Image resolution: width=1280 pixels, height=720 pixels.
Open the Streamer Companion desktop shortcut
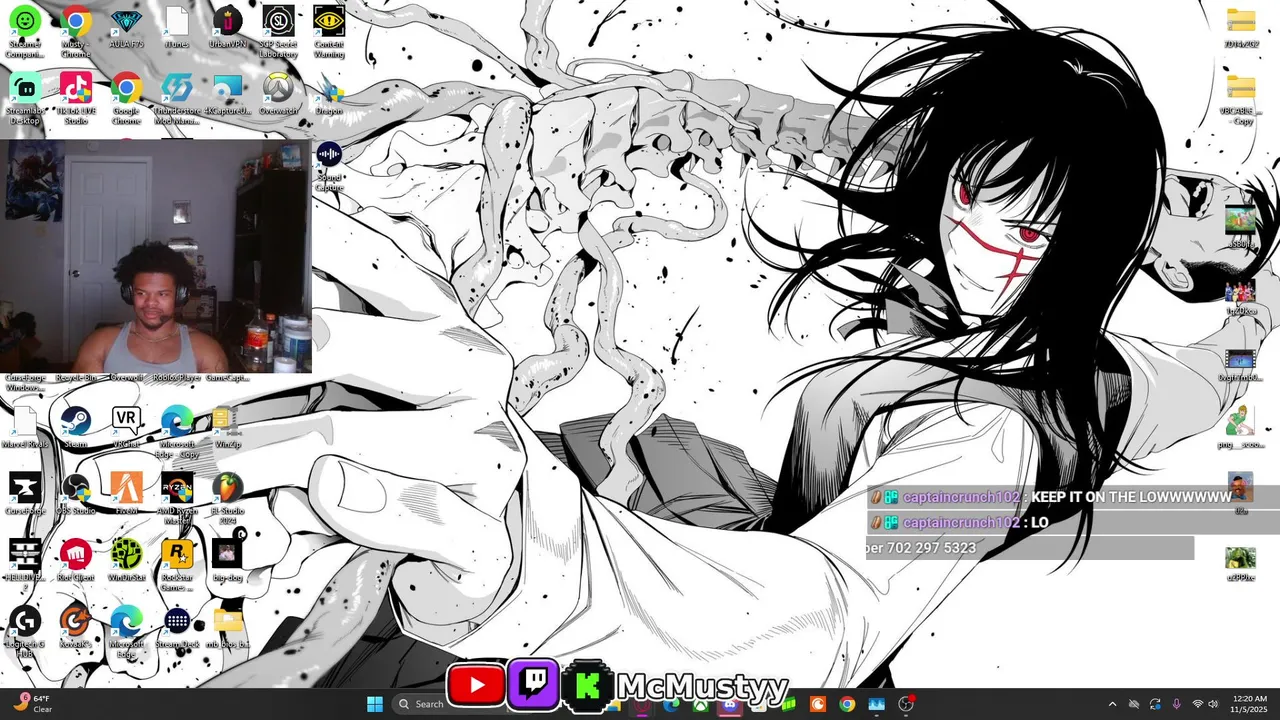[24, 32]
